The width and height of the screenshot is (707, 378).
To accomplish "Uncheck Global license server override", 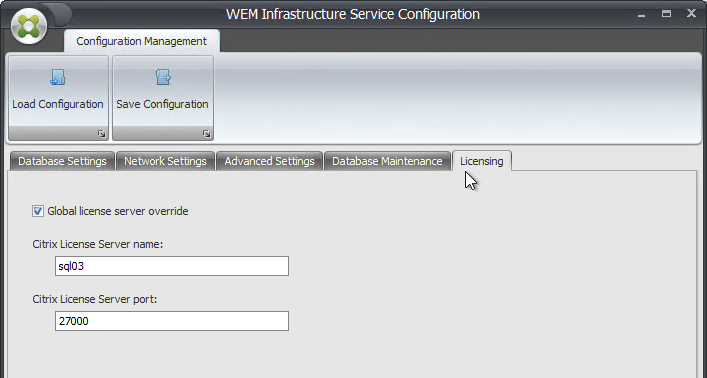I will pos(38,211).
